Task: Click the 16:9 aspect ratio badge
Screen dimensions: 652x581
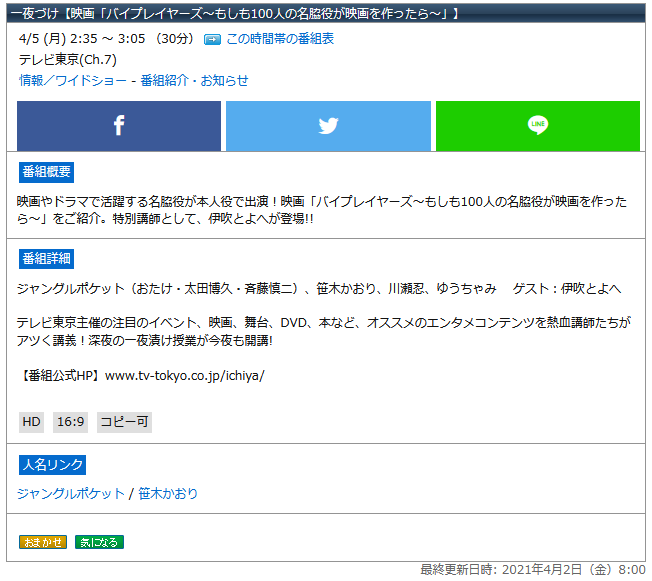Action: coord(70,422)
